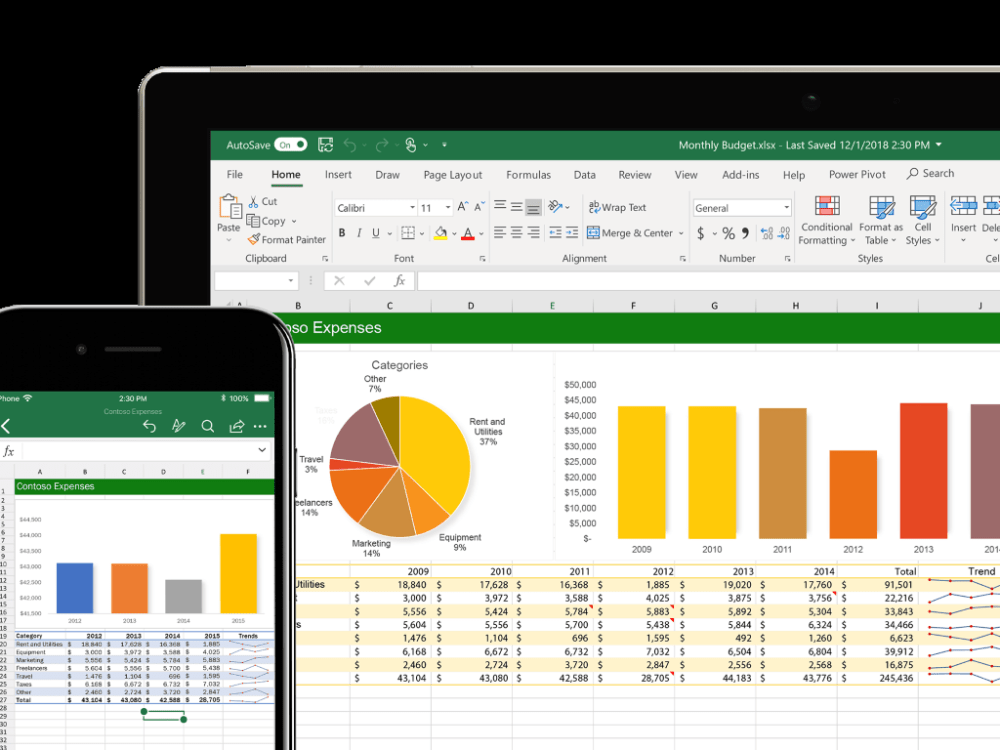1000x750 pixels.
Task: Click the Save icon in the title bar
Action: [325, 145]
